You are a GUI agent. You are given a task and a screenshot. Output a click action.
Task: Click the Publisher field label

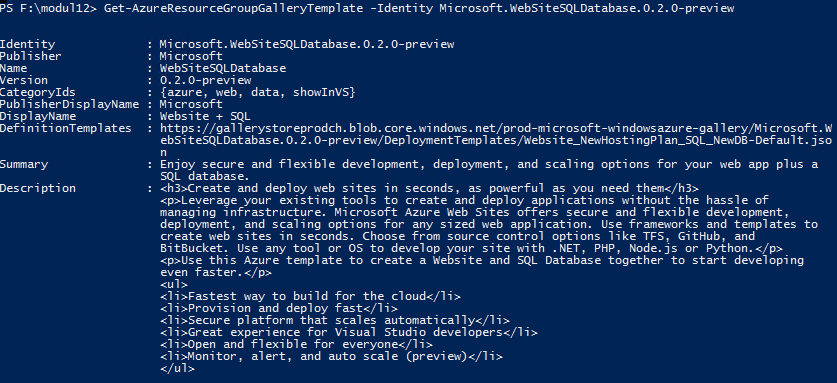[31, 56]
